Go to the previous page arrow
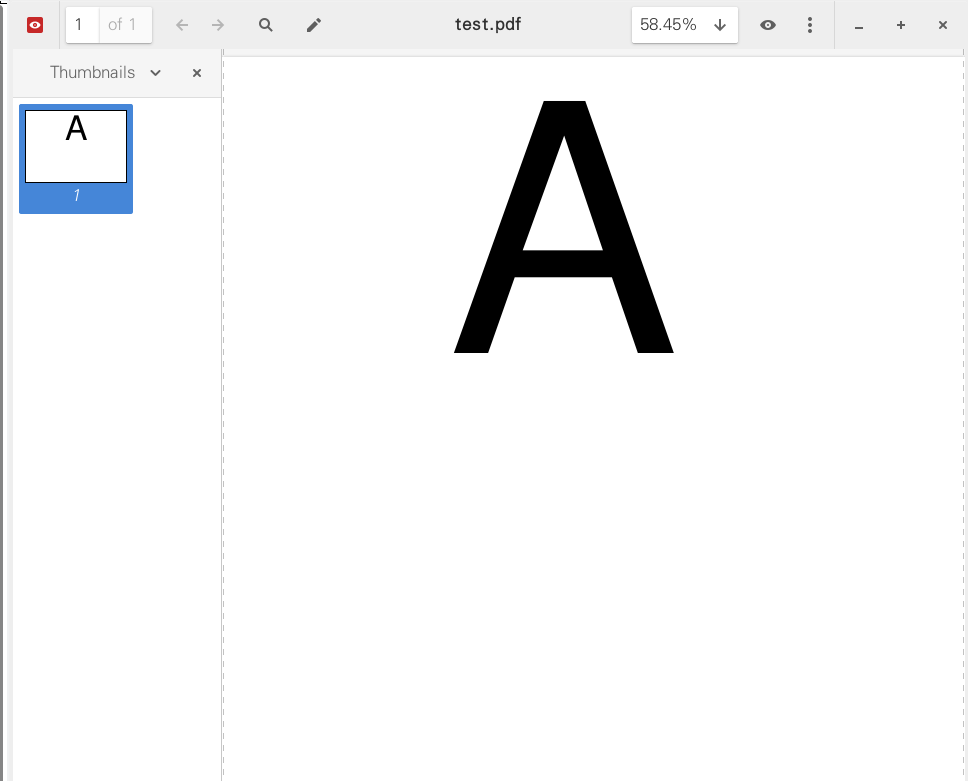 [x=182, y=25]
